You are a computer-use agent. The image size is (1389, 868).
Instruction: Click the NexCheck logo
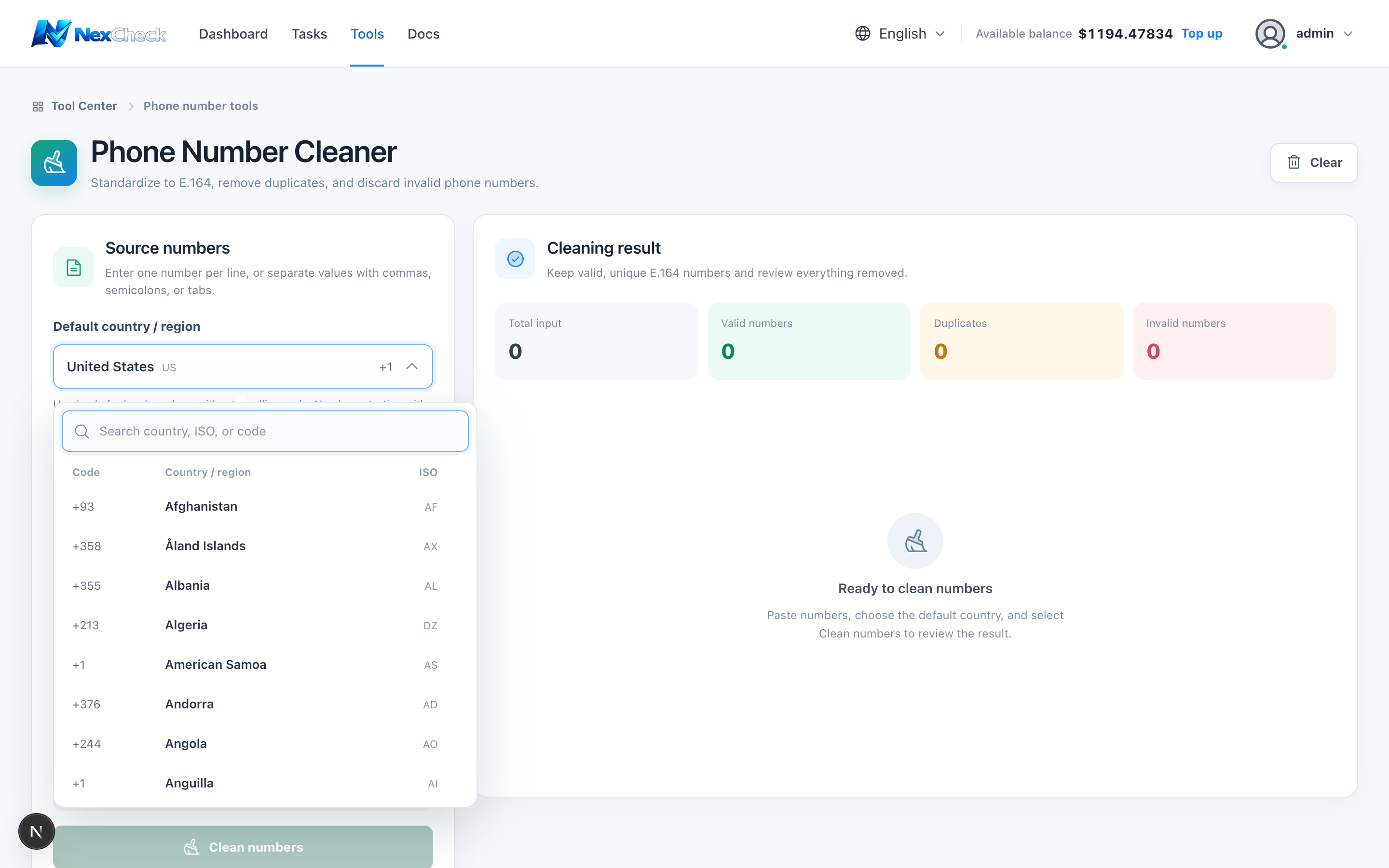pyautogui.click(x=98, y=33)
